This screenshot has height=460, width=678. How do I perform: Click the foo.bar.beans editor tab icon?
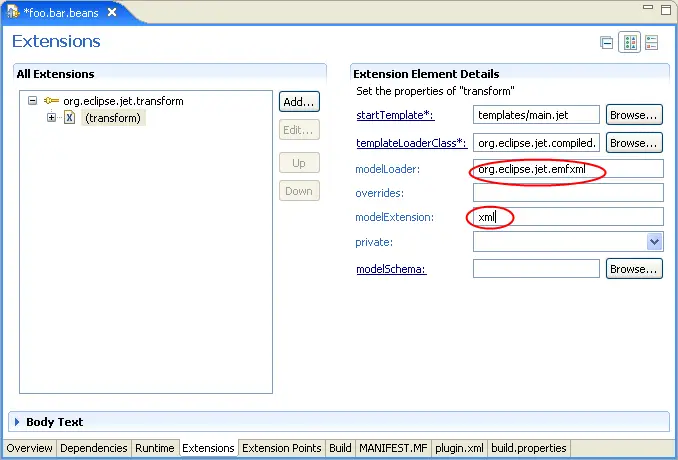(16, 13)
